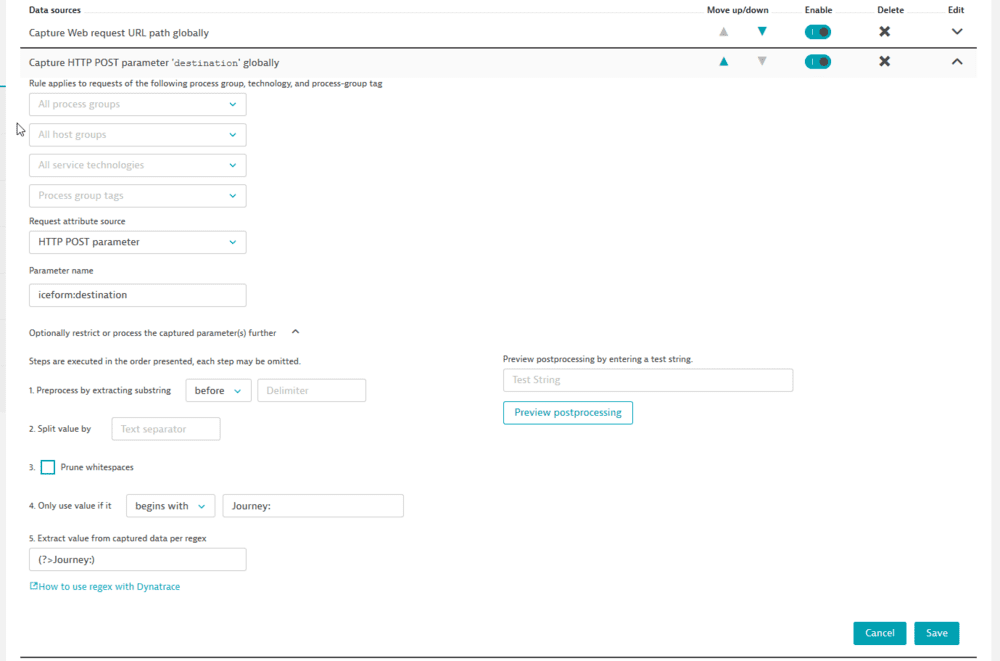Open How to use regex with Dynatrace

[109, 586]
